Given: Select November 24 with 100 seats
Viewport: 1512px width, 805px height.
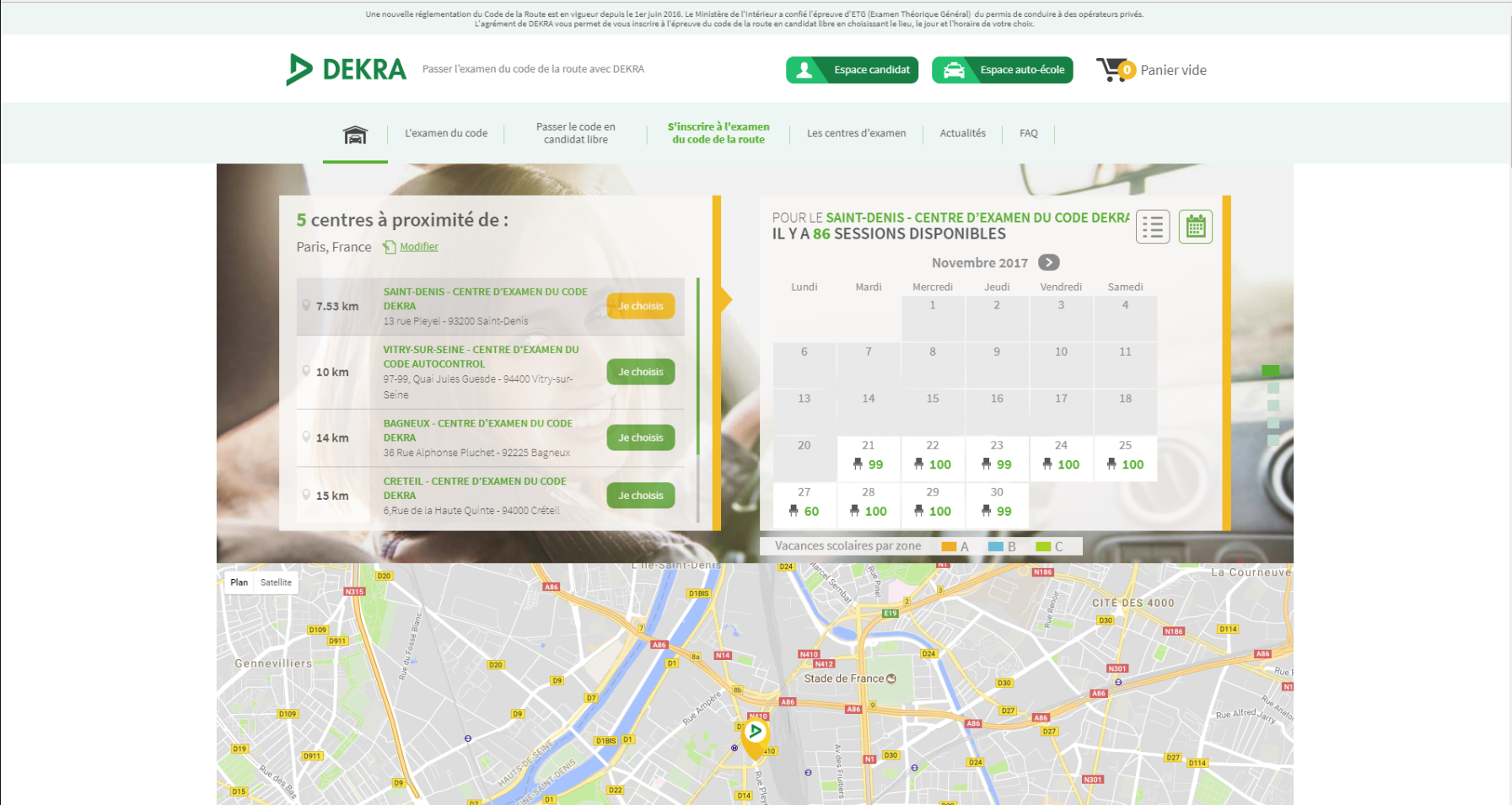Looking at the screenshot, I should (1061, 459).
